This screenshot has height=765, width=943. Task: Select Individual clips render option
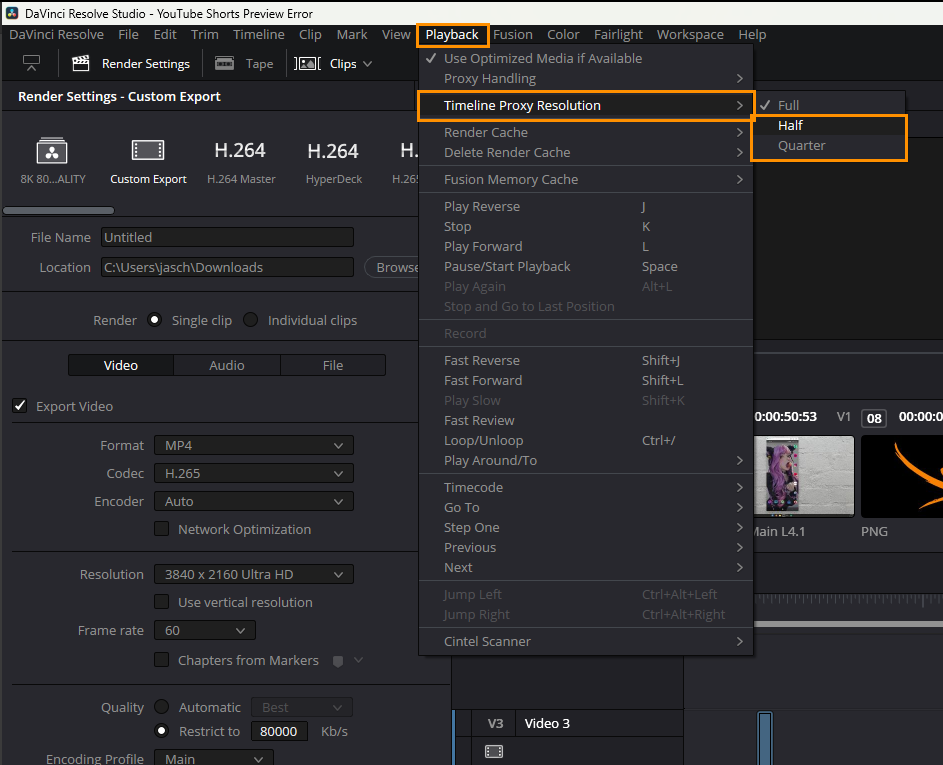coord(250,320)
